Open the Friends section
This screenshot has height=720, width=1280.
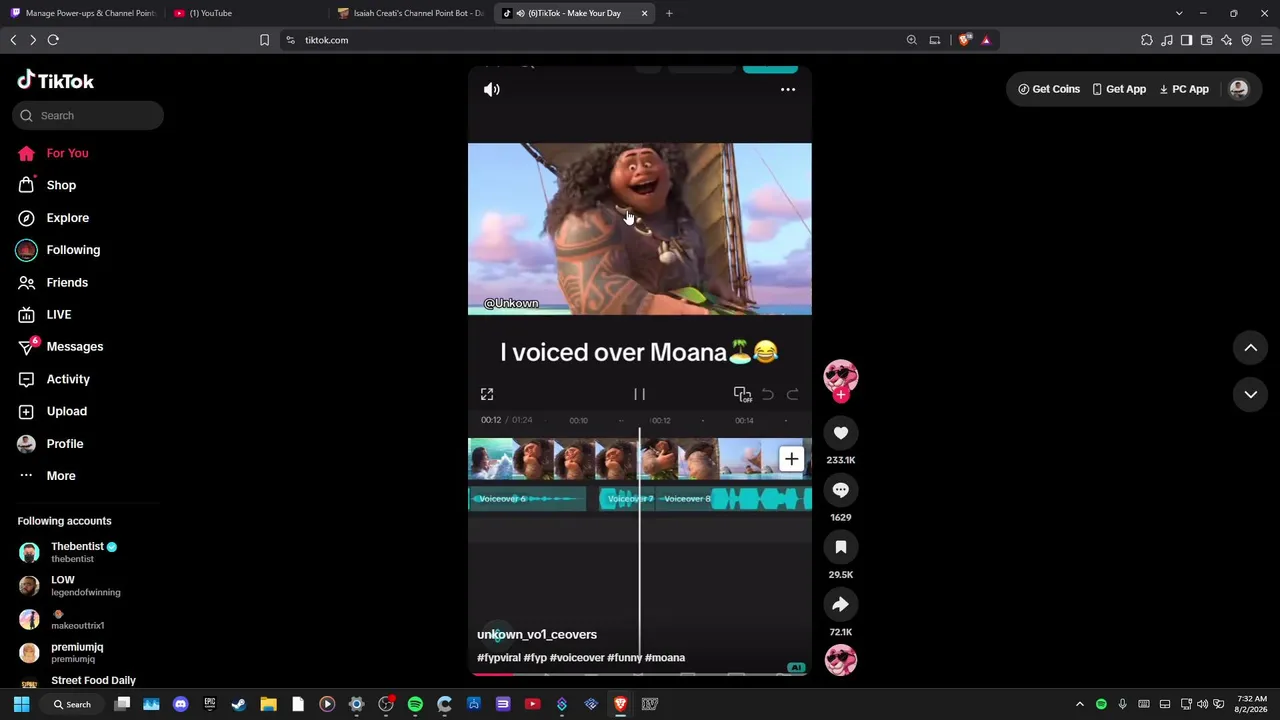click(67, 282)
